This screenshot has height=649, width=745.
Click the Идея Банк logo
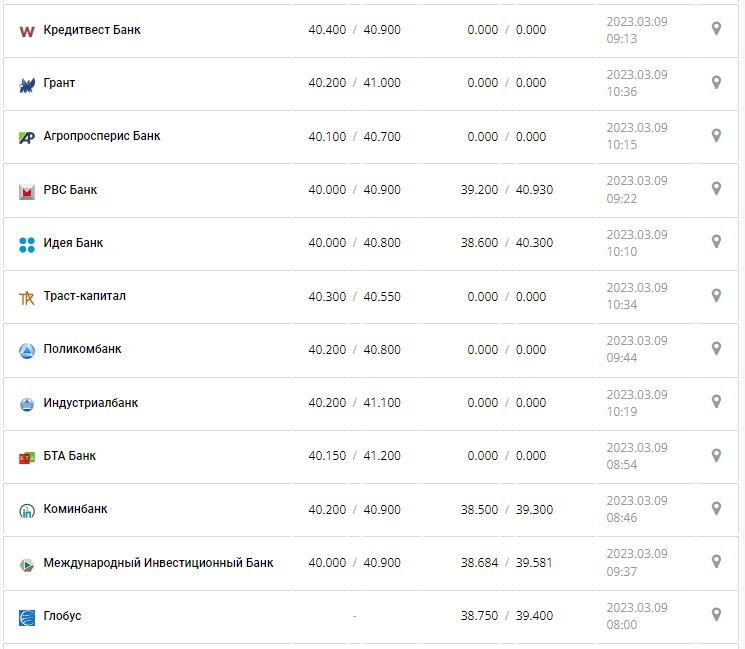pyautogui.click(x=27, y=244)
